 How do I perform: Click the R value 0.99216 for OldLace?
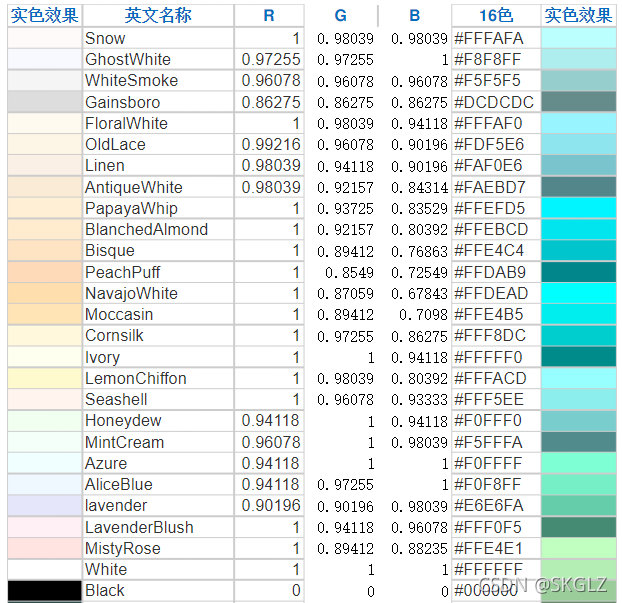[x=271, y=144]
